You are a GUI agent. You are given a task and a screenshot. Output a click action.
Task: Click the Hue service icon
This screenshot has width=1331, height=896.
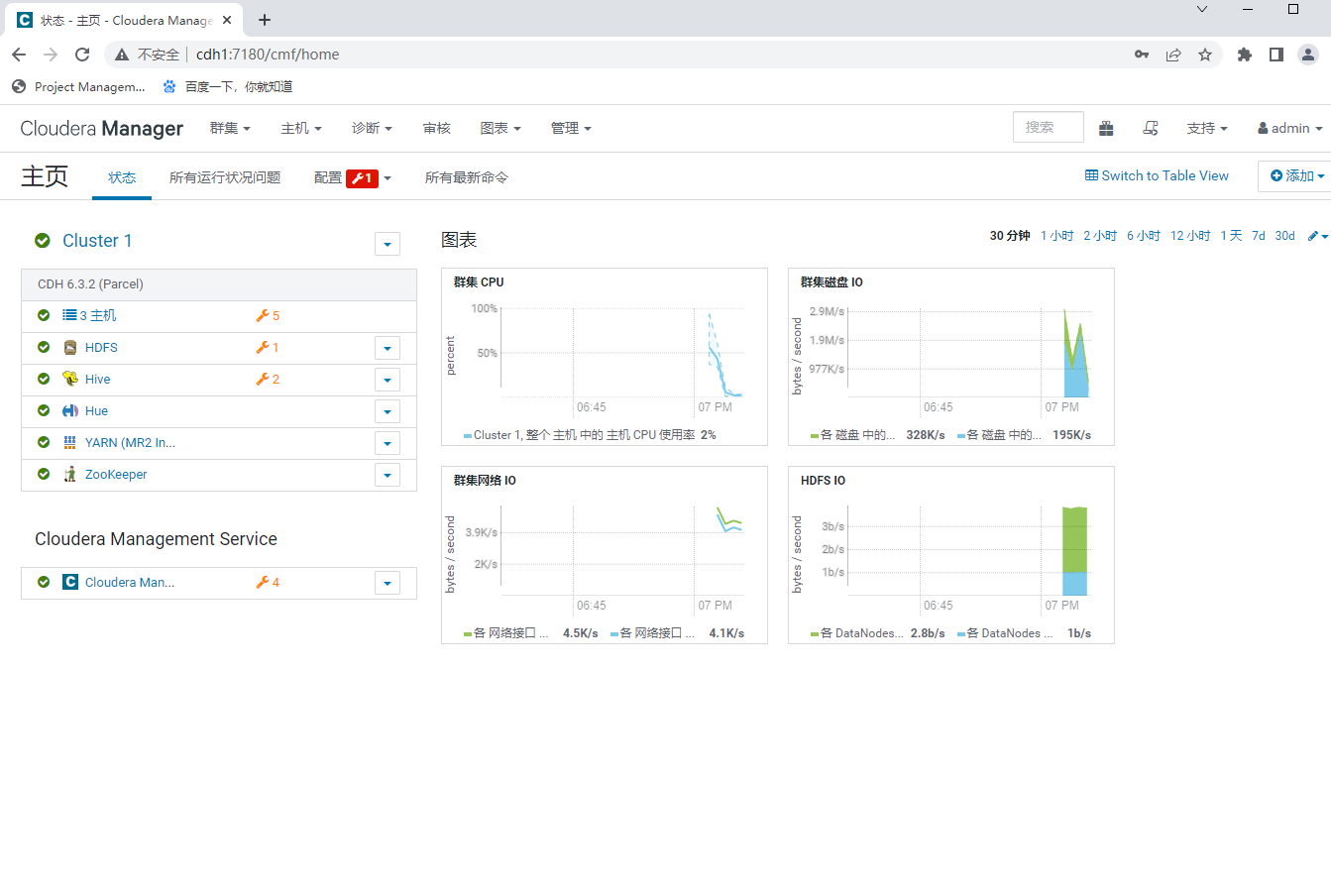click(70, 410)
